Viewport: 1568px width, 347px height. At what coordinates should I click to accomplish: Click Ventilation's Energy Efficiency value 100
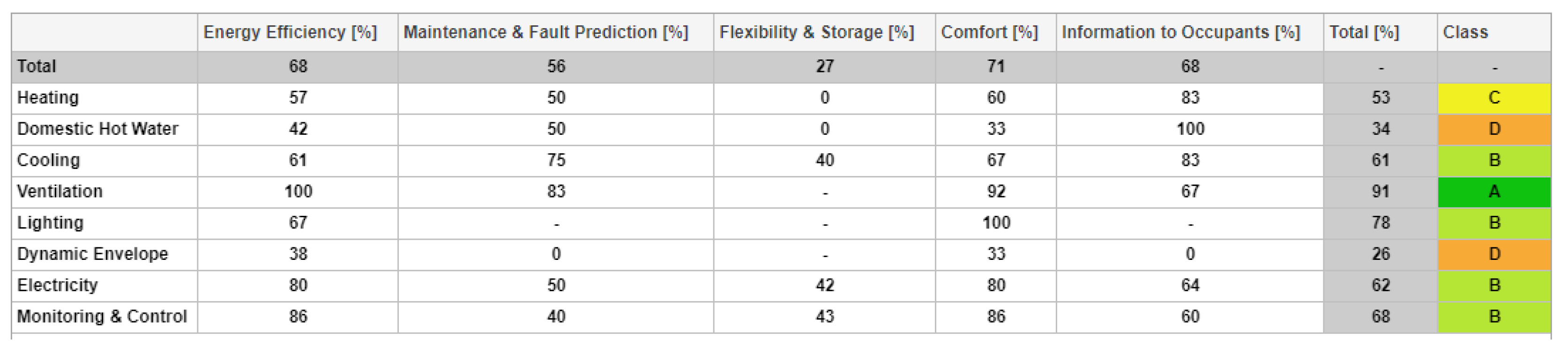(x=298, y=192)
